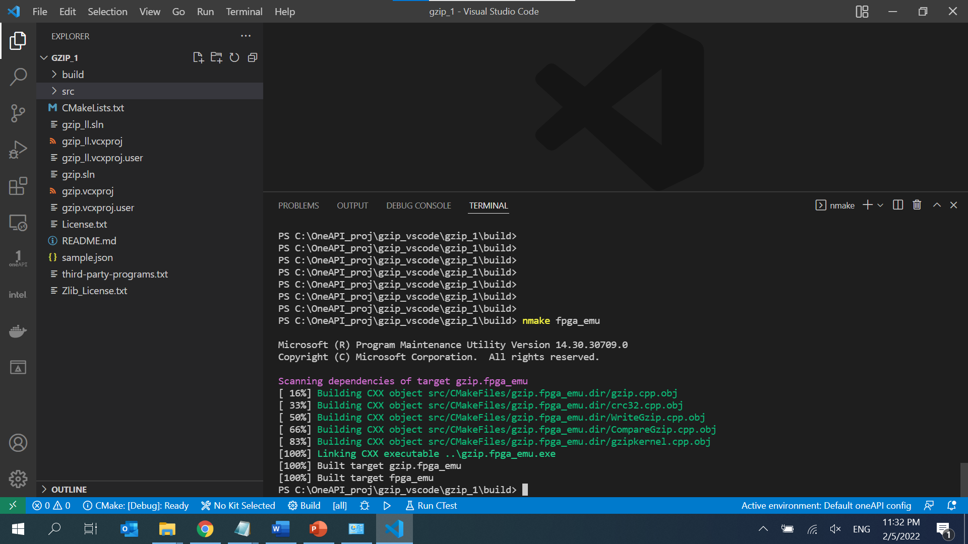Image resolution: width=968 pixels, height=544 pixels.
Task: Click Run CTest in status bar
Action: 431,506
